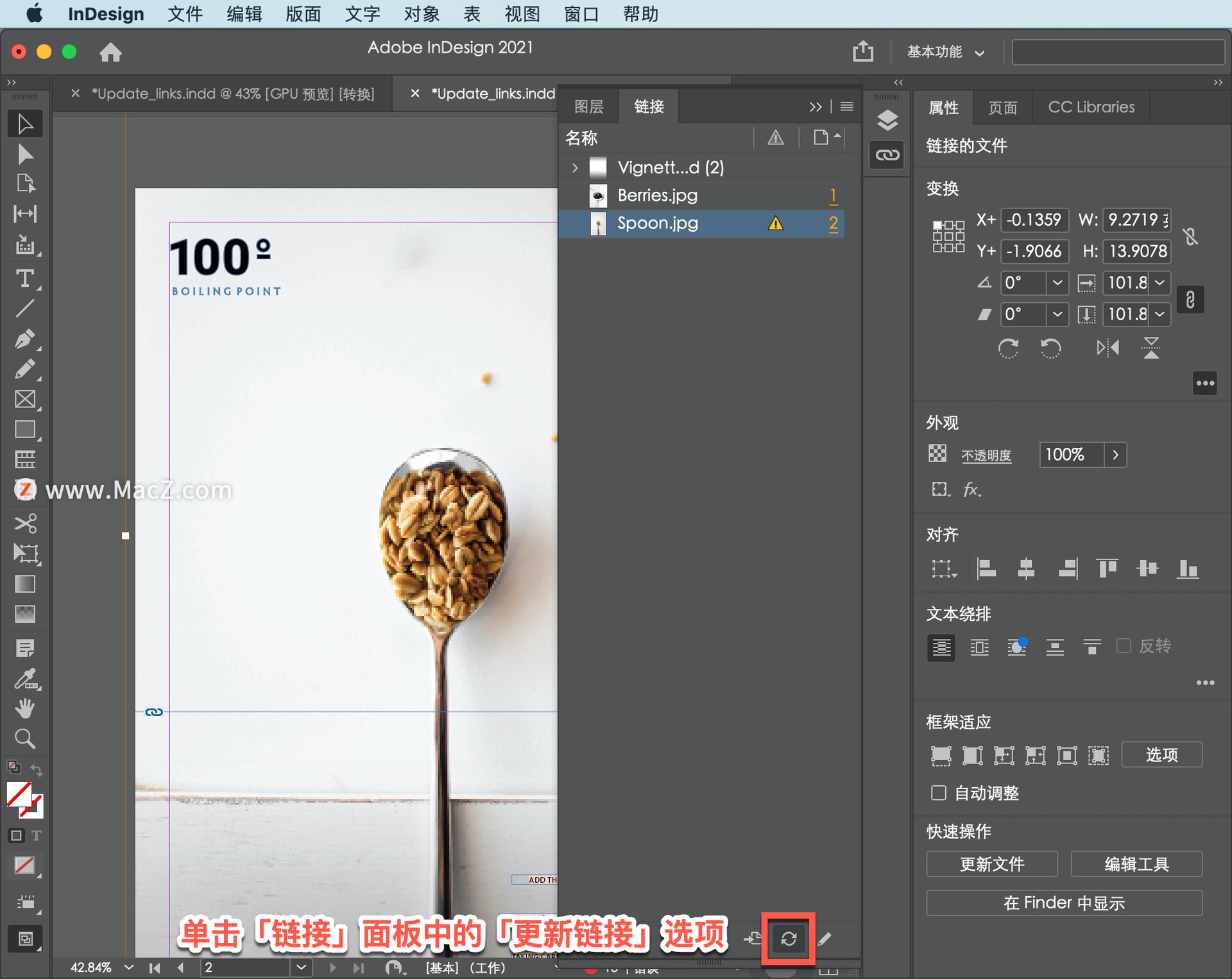Rotate 90 degrees clockwise icon
This screenshot has height=979, width=1232.
(1008, 348)
